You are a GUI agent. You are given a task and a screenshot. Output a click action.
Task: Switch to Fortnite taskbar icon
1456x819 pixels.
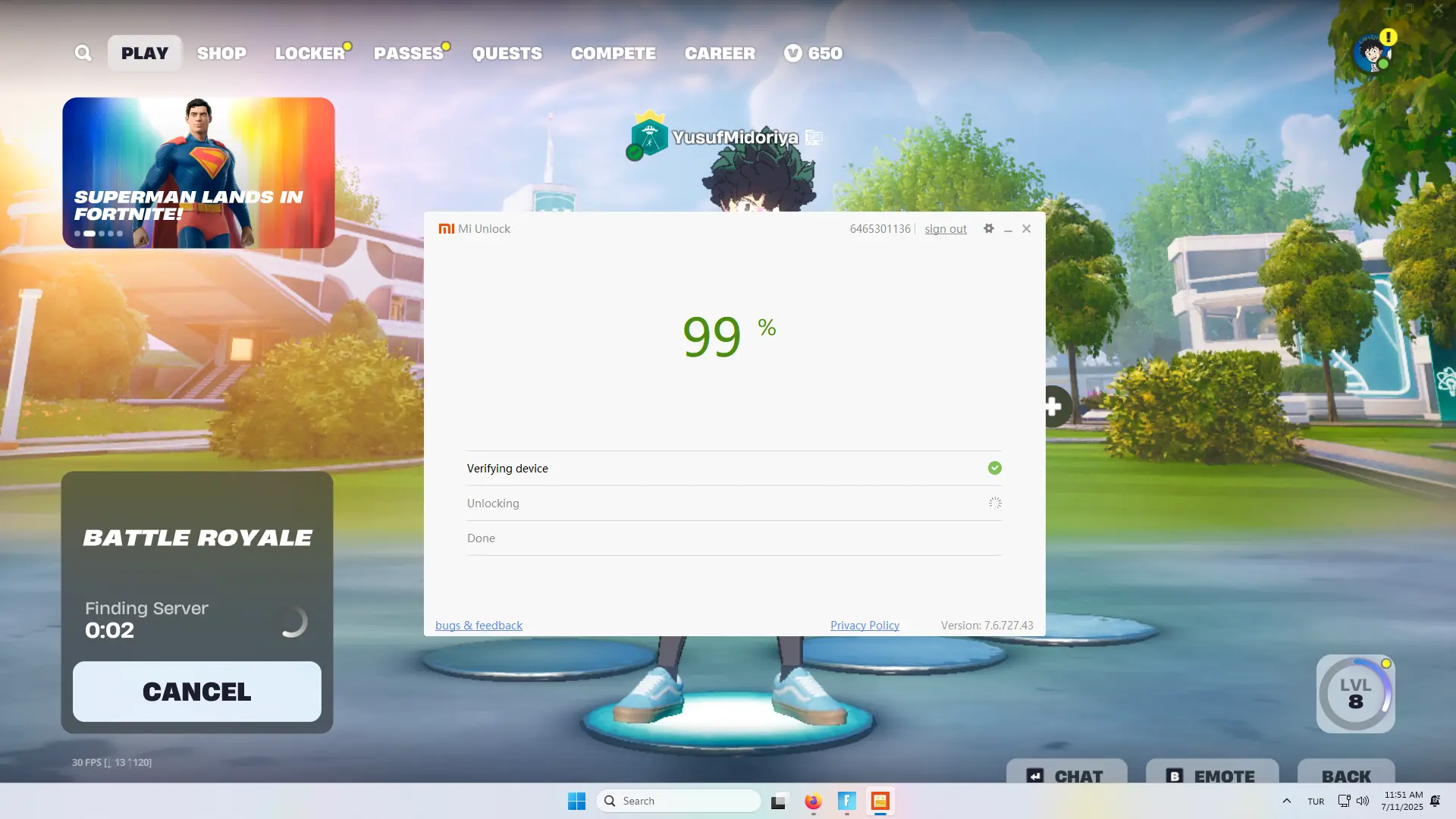pyautogui.click(x=846, y=801)
